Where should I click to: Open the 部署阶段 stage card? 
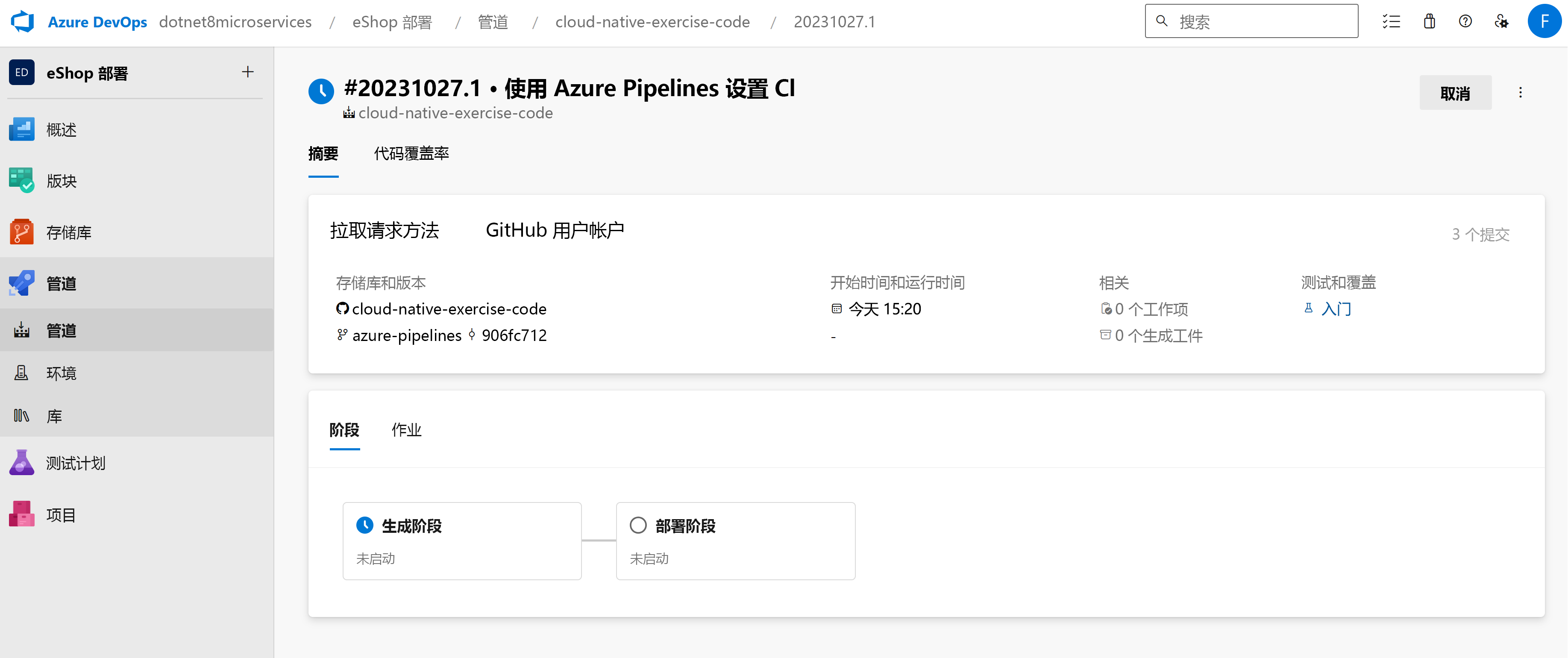coord(735,540)
